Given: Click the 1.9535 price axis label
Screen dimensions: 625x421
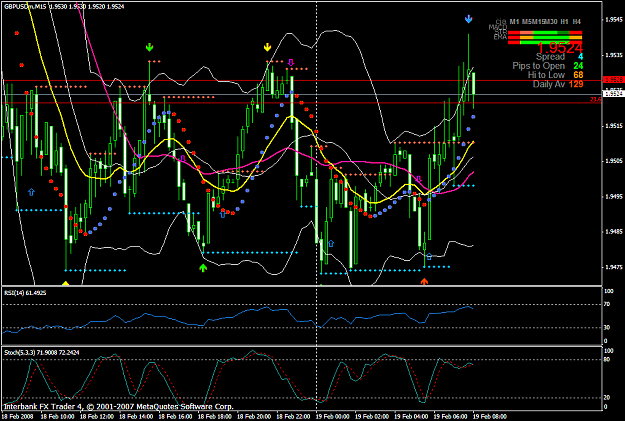Looking at the screenshot, I should pos(614,55).
